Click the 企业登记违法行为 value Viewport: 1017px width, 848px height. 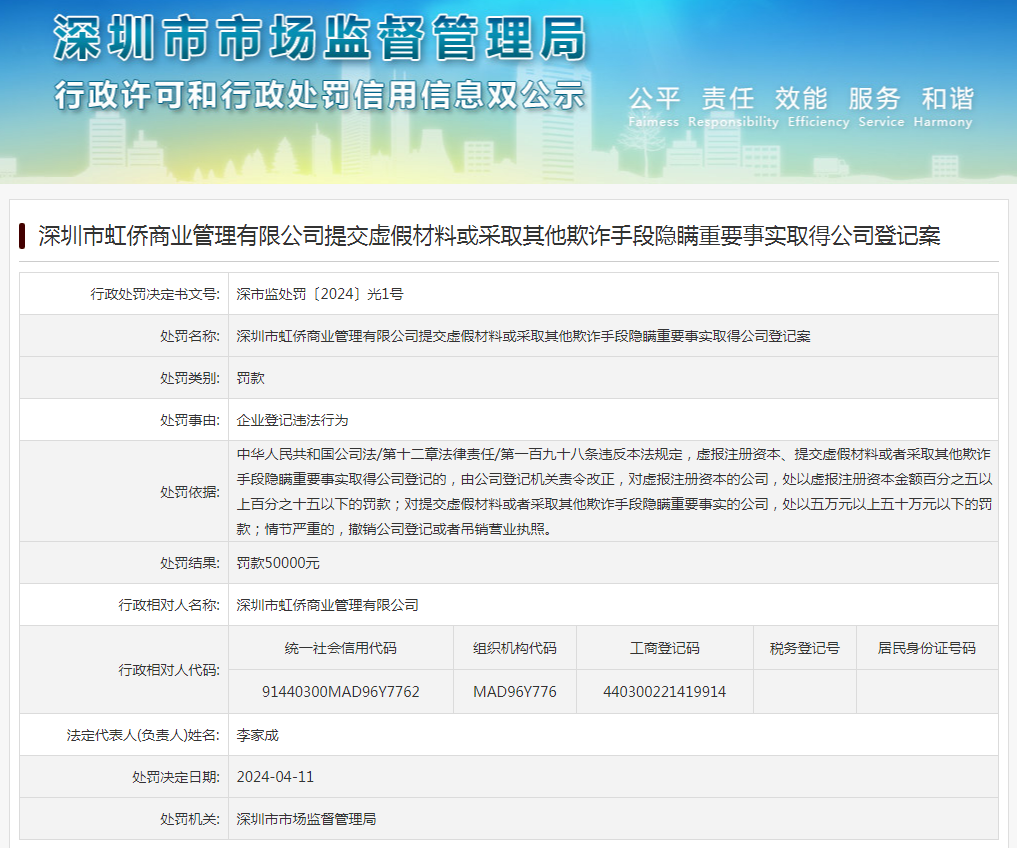[292, 420]
